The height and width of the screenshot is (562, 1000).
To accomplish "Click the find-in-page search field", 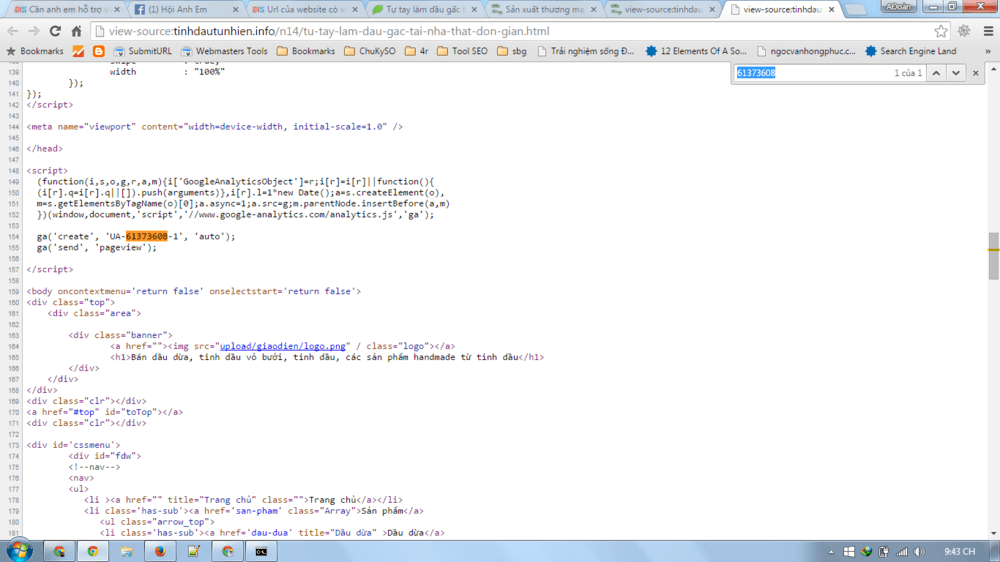I will [812, 73].
